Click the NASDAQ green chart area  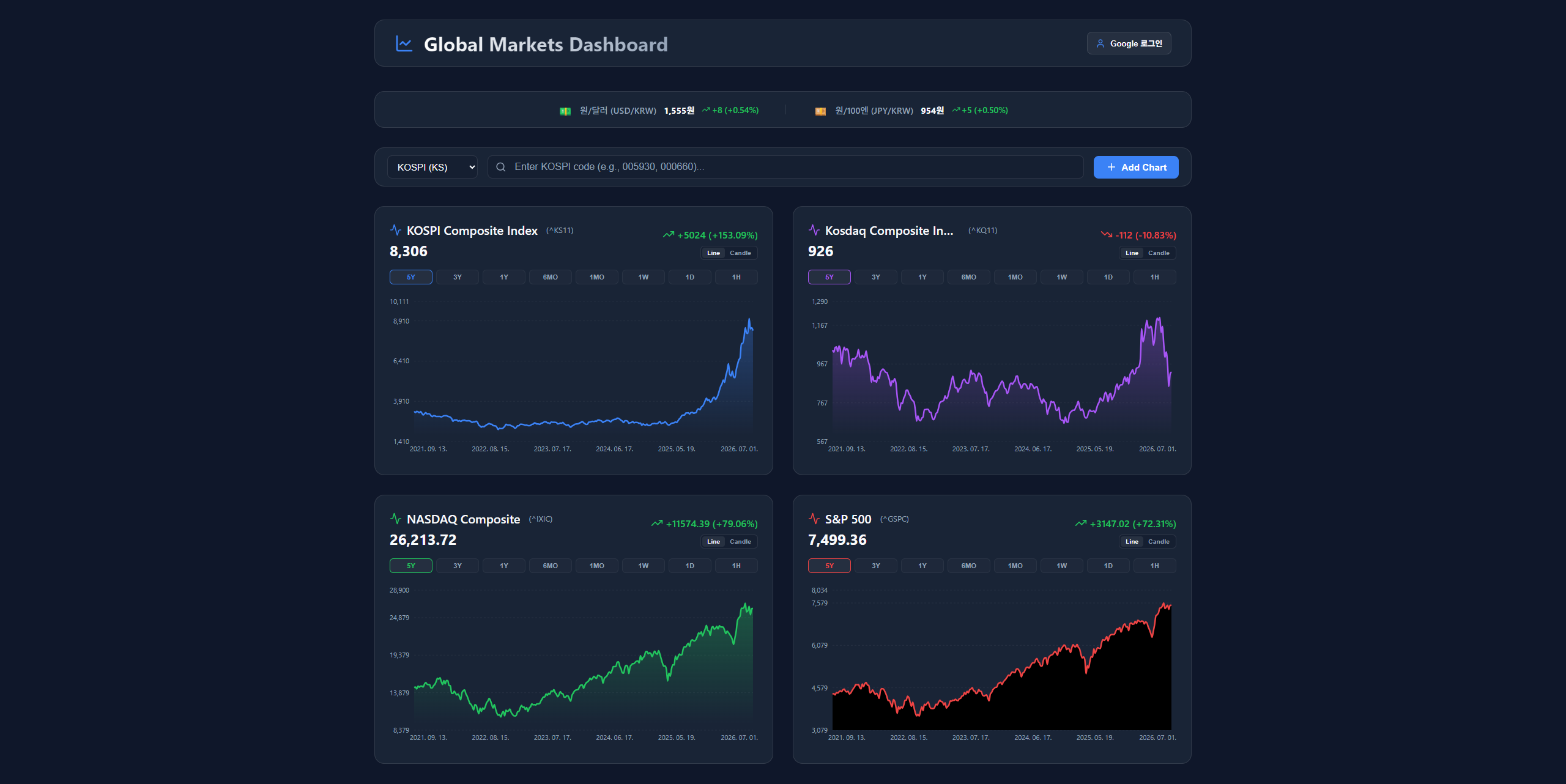pyautogui.click(x=584, y=660)
